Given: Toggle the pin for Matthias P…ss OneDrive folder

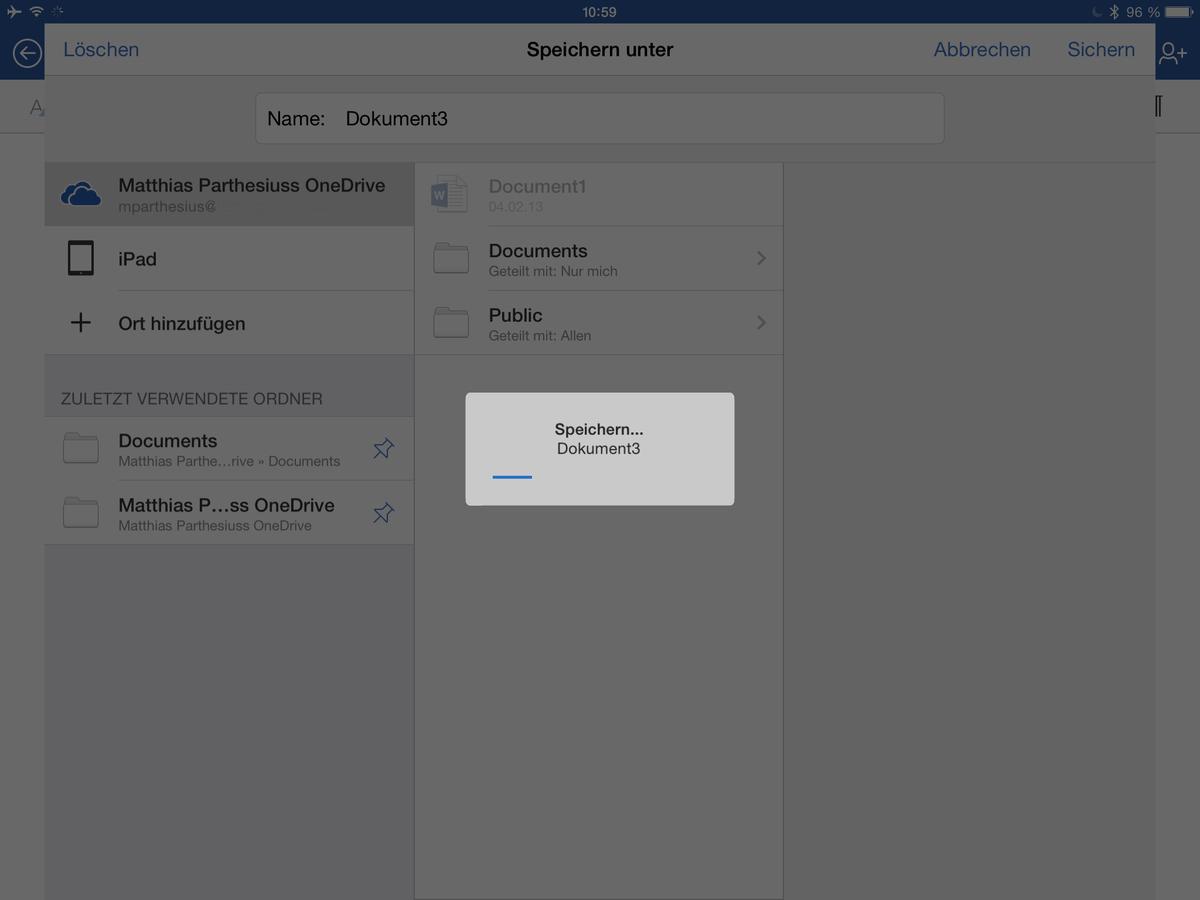Looking at the screenshot, I should 383,513.
